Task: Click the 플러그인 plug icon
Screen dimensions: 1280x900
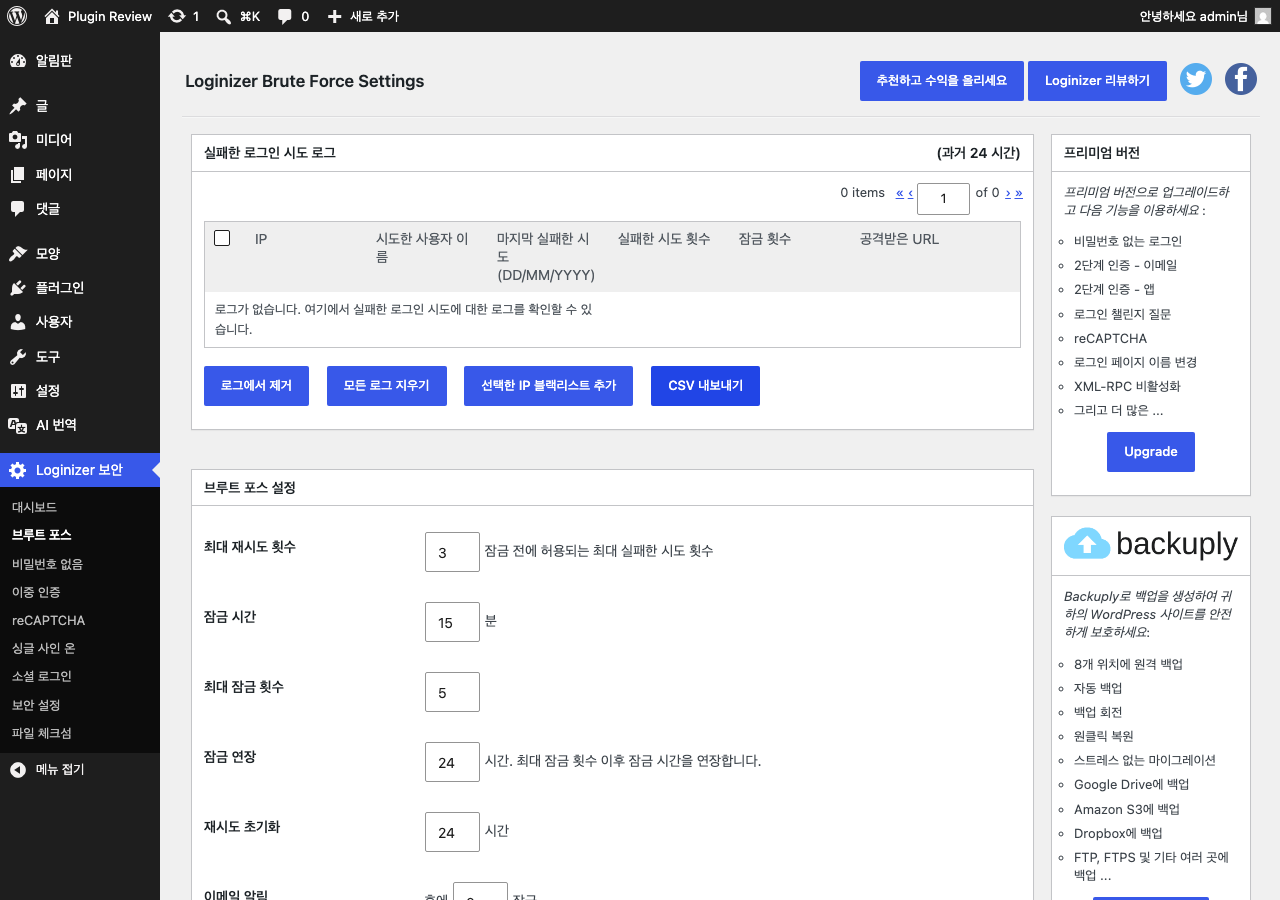Action: [18, 288]
